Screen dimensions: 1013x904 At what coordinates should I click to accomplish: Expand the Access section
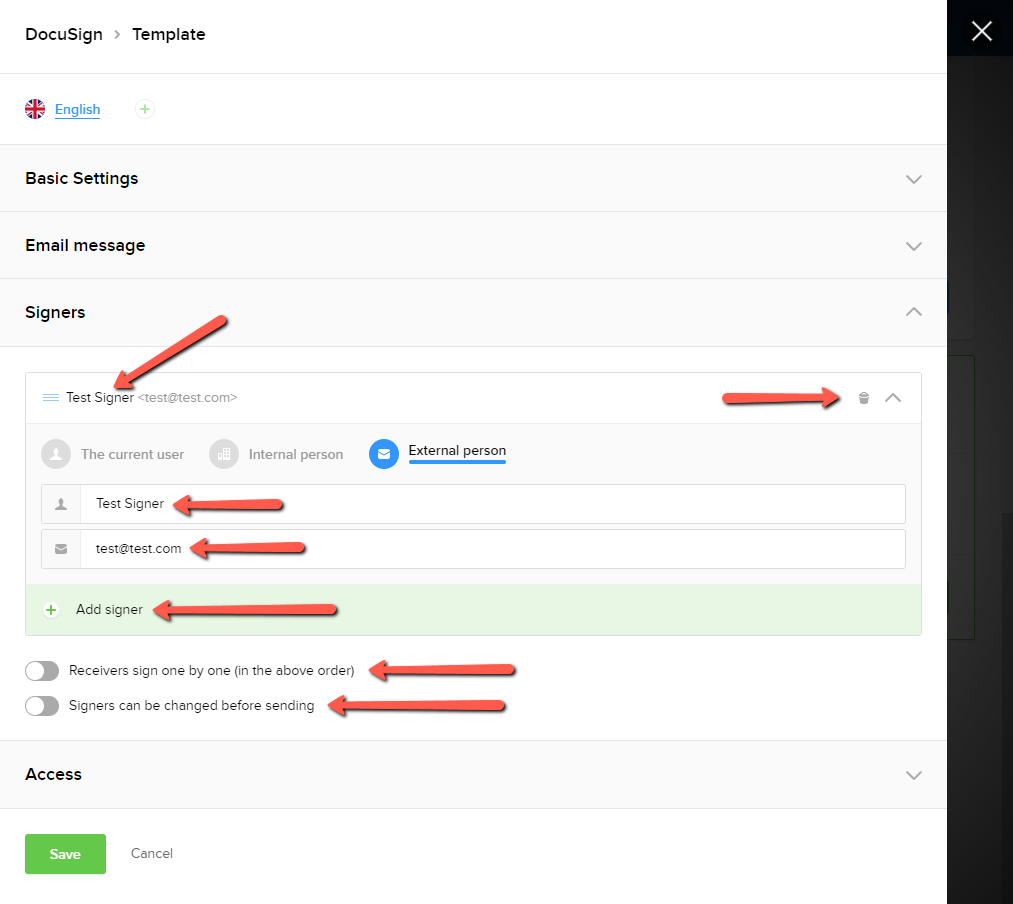pos(912,775)
